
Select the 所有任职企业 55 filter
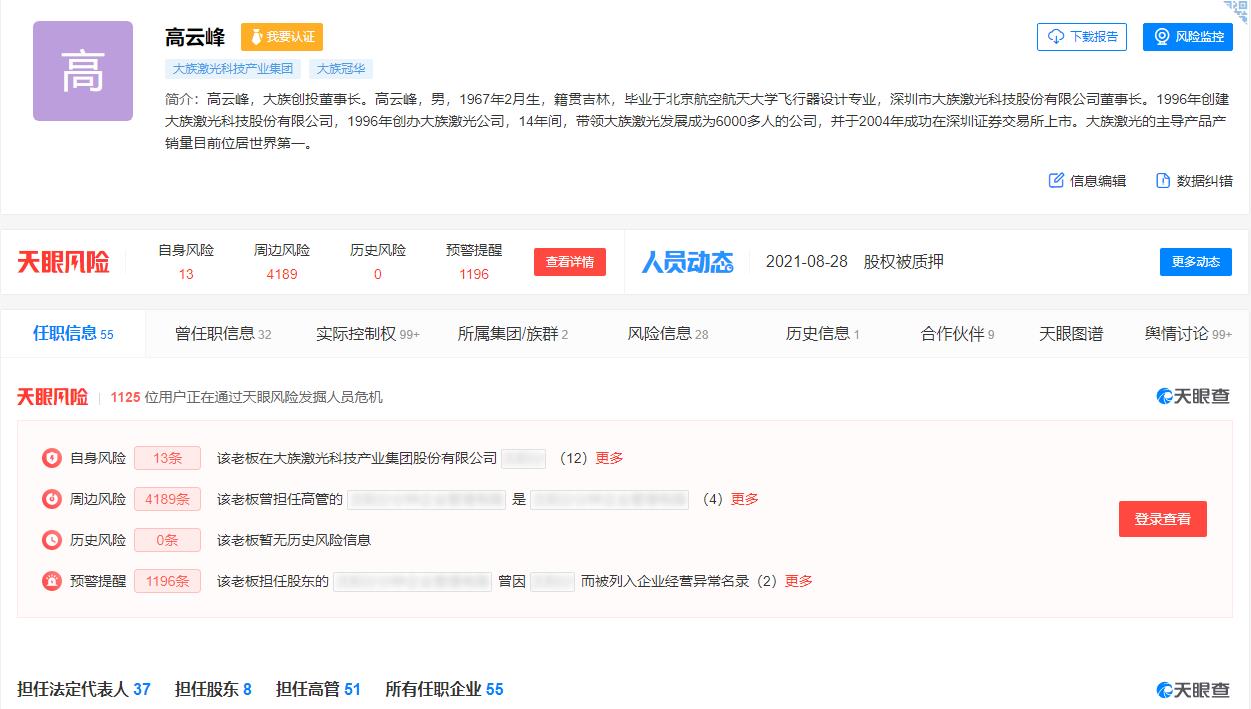pos(444,689)
